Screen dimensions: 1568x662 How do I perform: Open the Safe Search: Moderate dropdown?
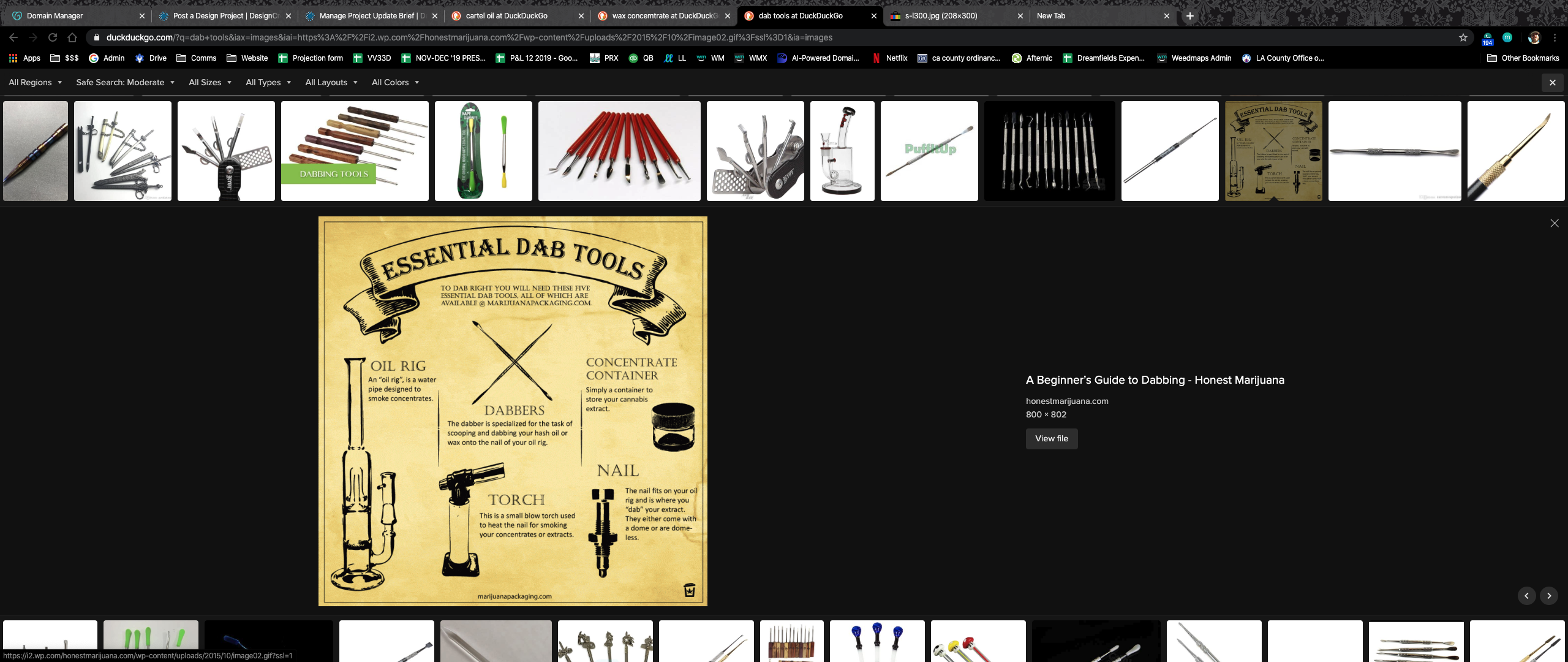(125, 82)
